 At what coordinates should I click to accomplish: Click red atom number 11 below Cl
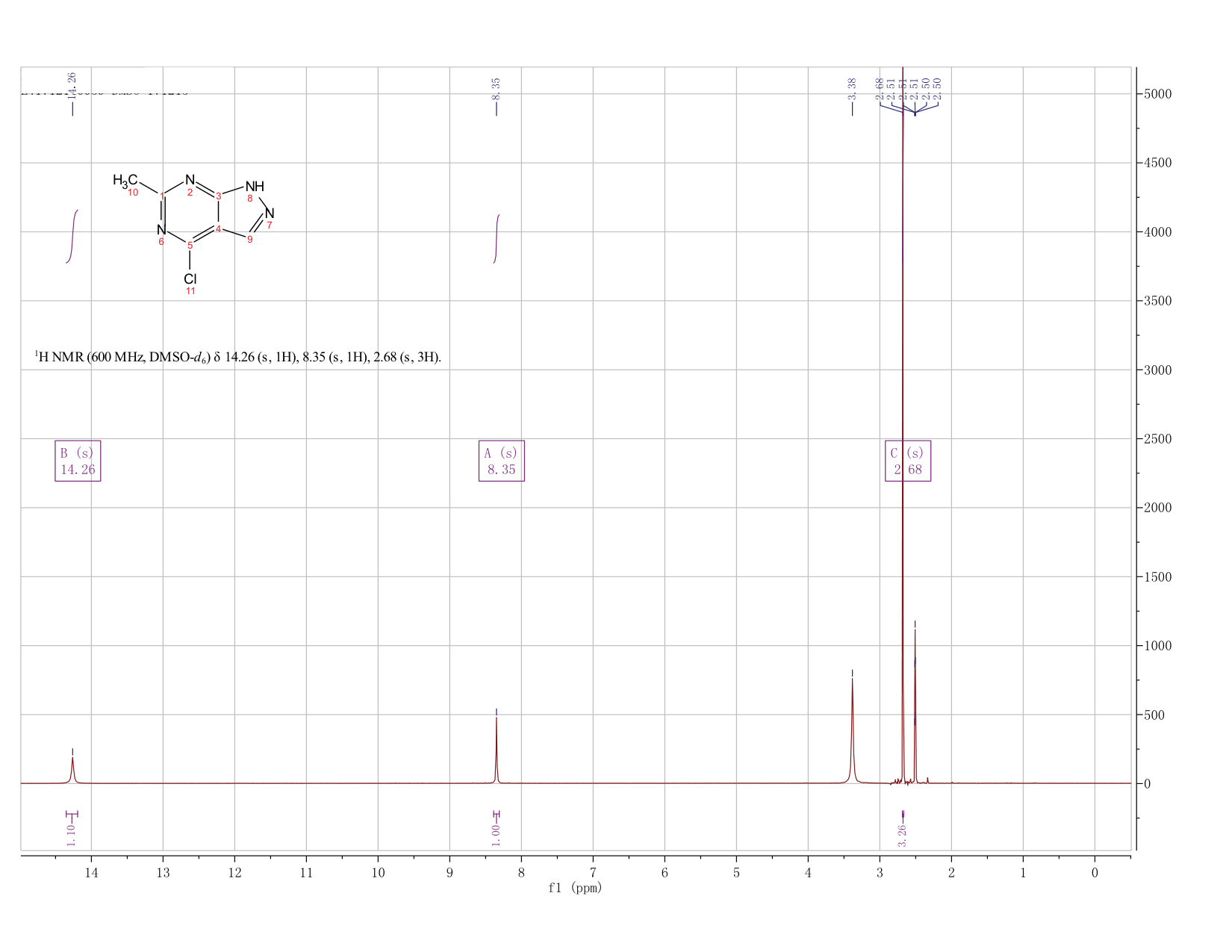click(190, 291)
